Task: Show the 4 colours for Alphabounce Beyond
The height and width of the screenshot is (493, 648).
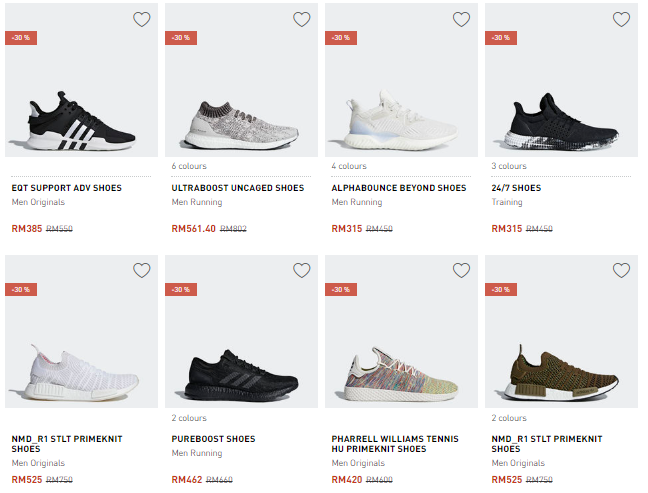Action: pos(349,166)
